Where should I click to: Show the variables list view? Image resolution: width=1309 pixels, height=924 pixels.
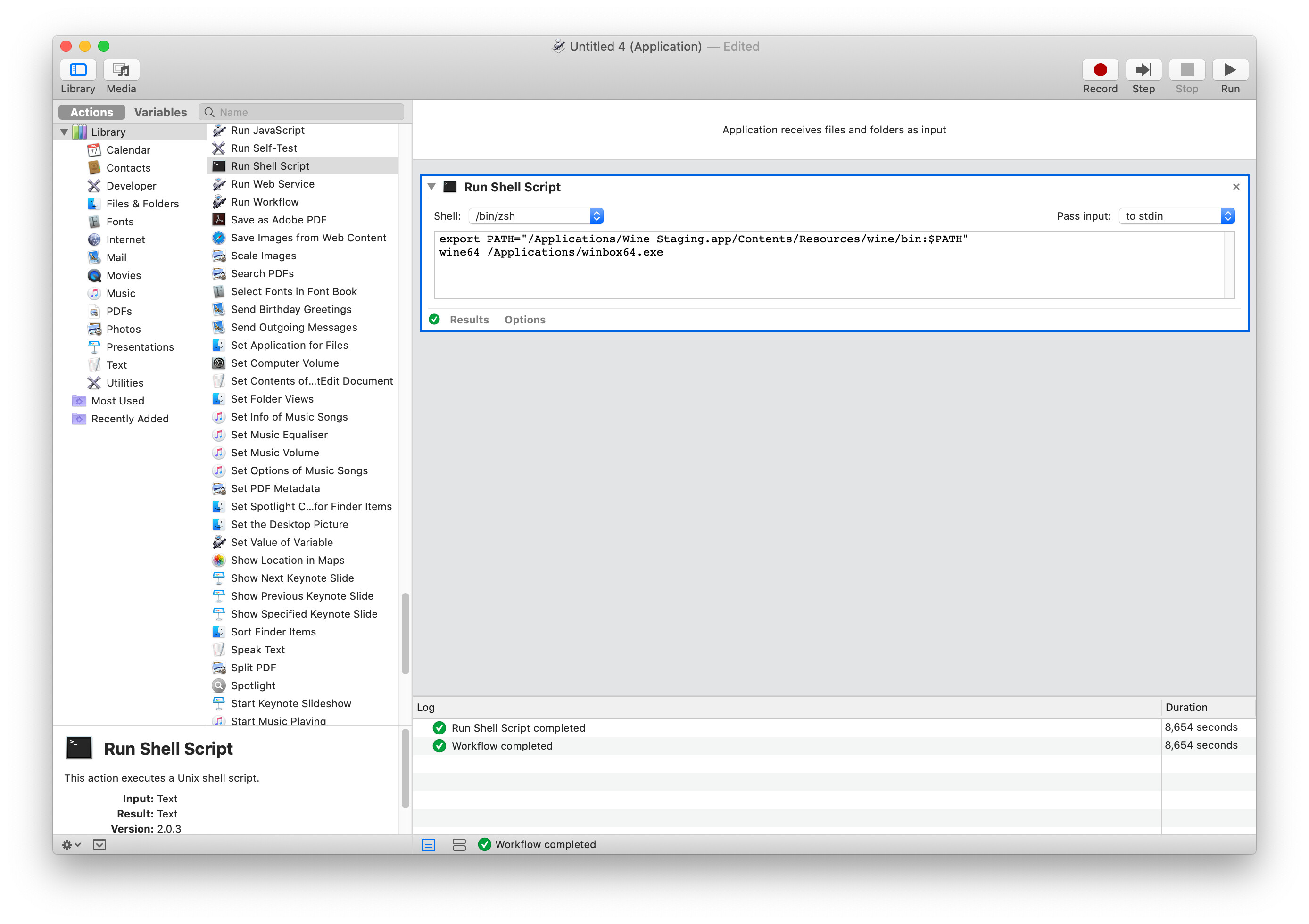pos(459,845)
